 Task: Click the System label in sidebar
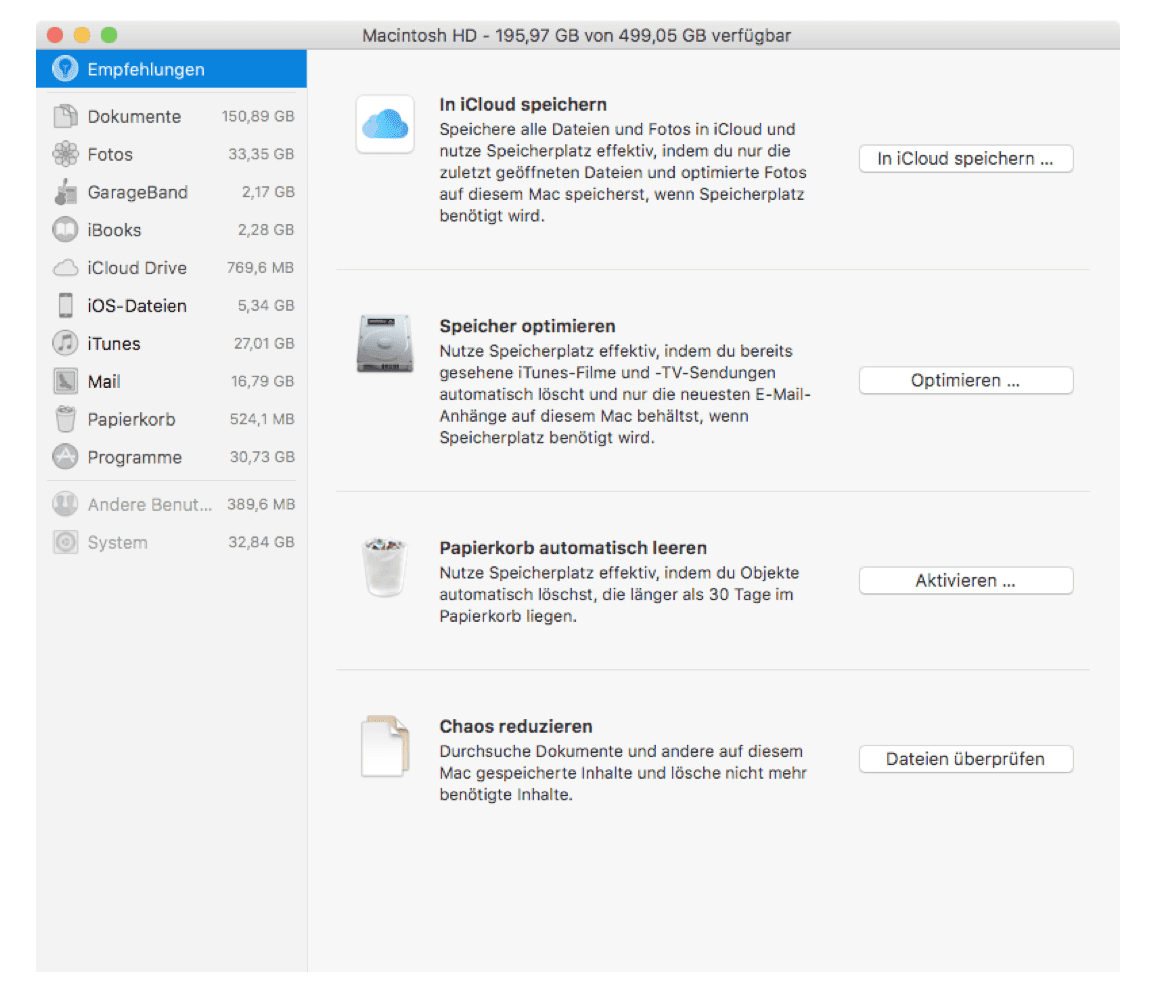coord(118,542)
